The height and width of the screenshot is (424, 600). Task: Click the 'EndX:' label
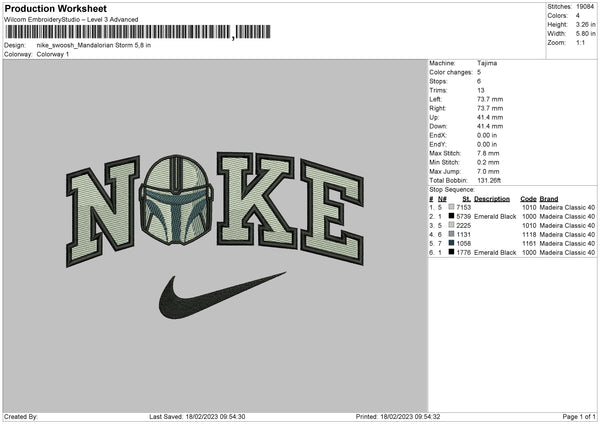pyautogui.click(x=438, y=135)
